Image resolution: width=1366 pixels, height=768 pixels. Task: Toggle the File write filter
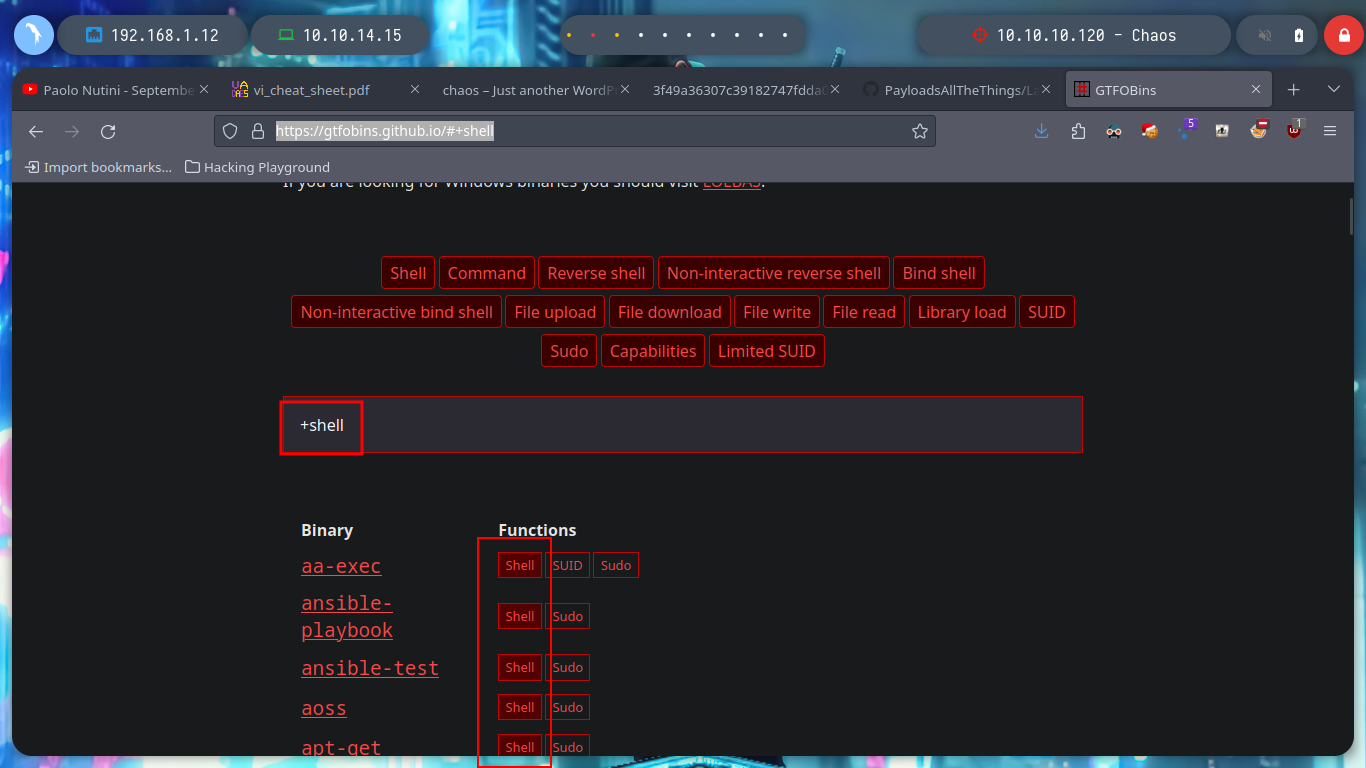tap(777, 312)
